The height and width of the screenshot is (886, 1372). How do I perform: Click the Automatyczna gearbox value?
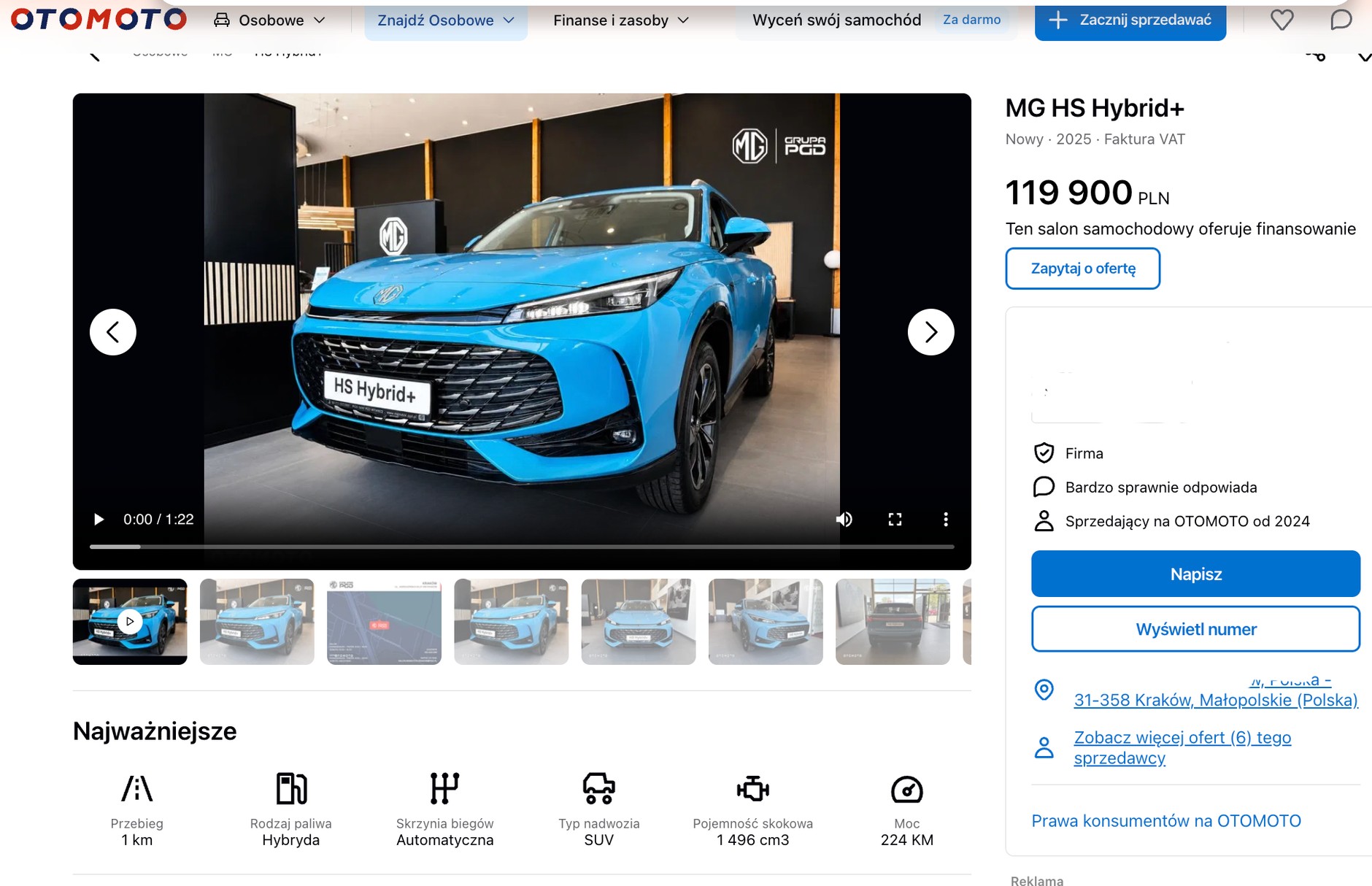[445, 840]
